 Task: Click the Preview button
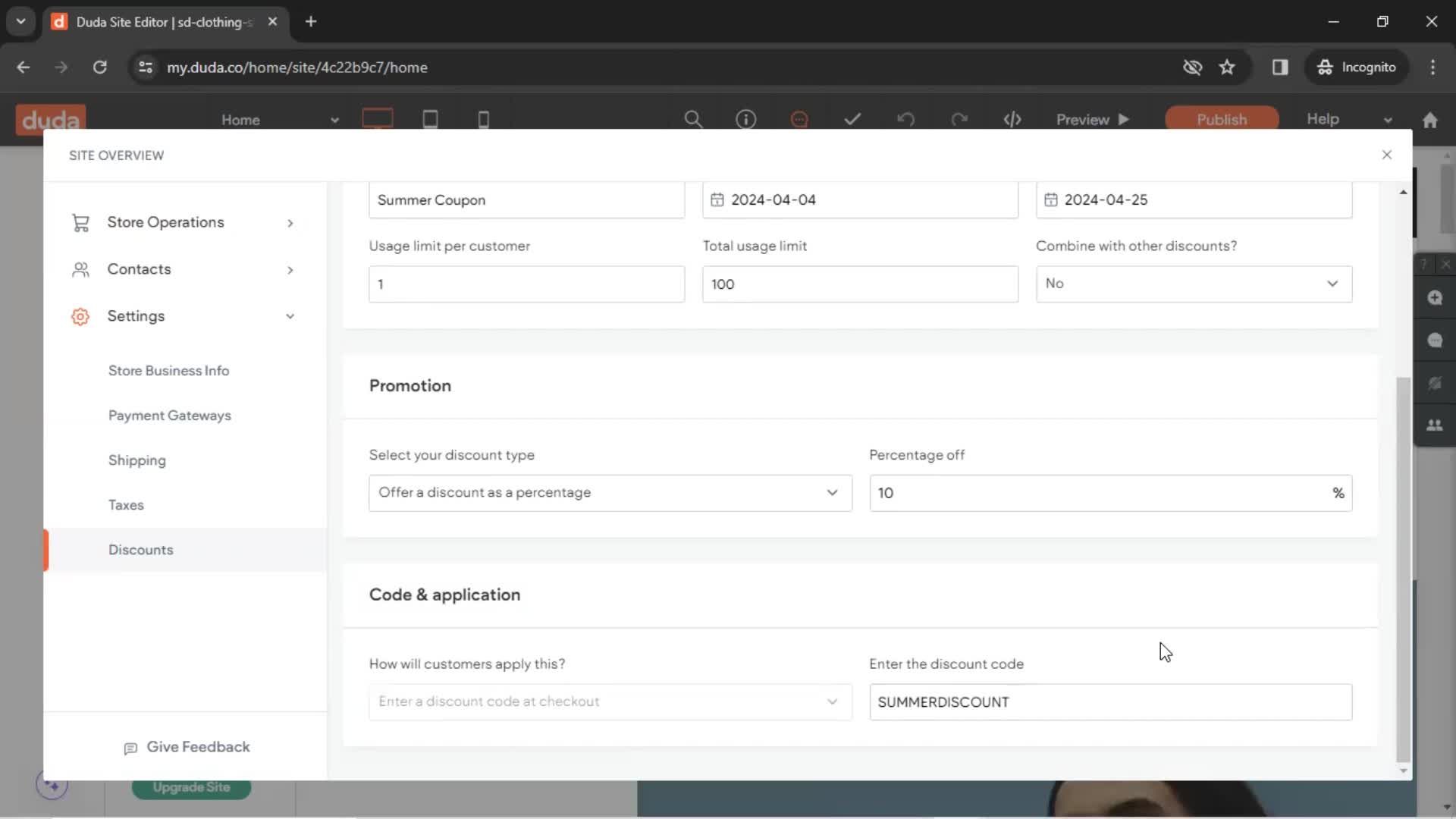coord(1093,120)
